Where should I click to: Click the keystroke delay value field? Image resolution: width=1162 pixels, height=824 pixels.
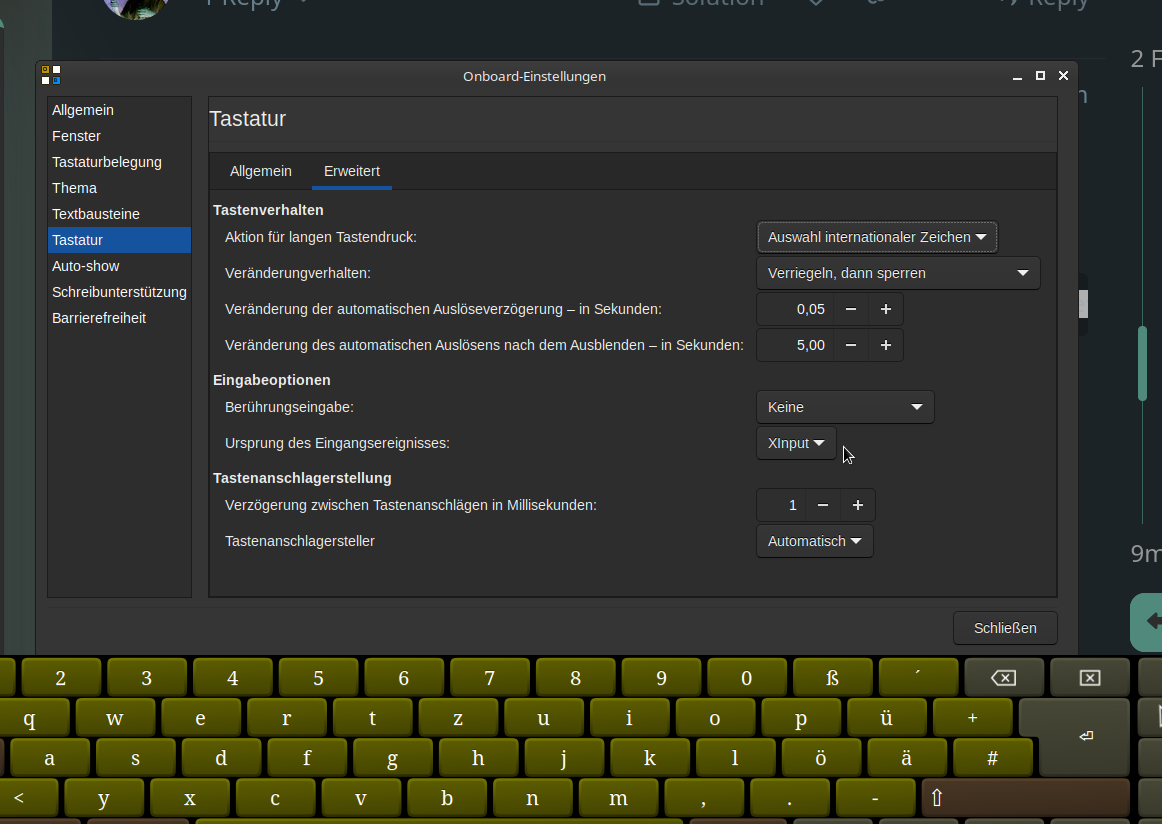point(781,506)
